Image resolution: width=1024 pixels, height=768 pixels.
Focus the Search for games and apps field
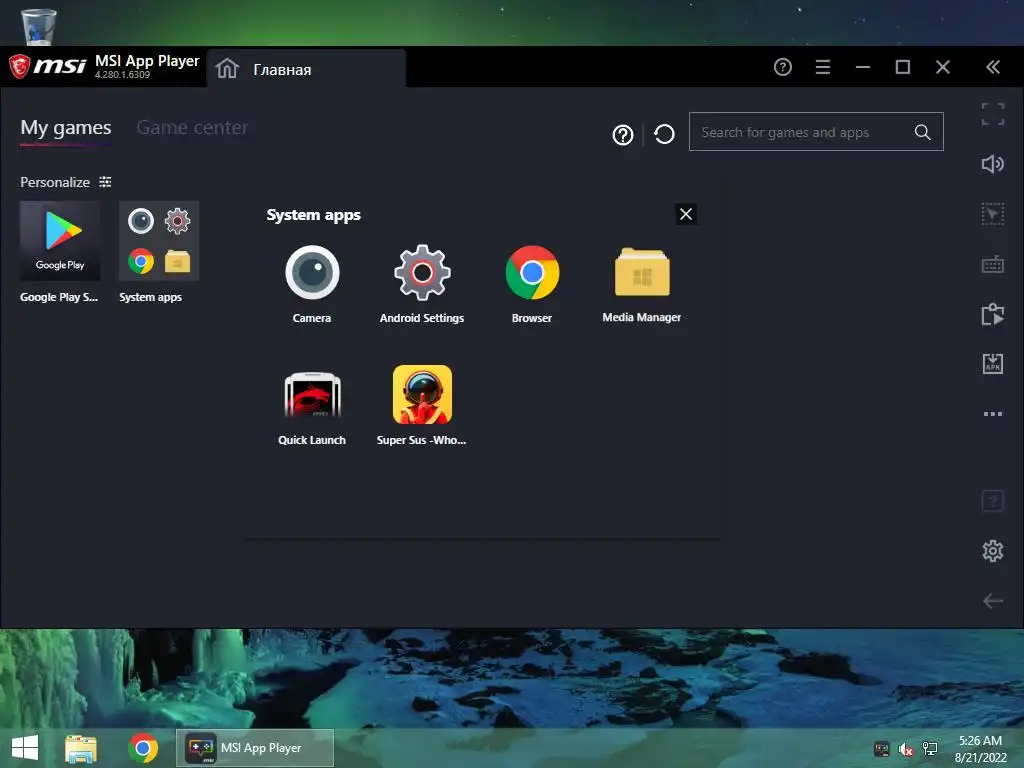pyautogui.click(x=816, y=132)
